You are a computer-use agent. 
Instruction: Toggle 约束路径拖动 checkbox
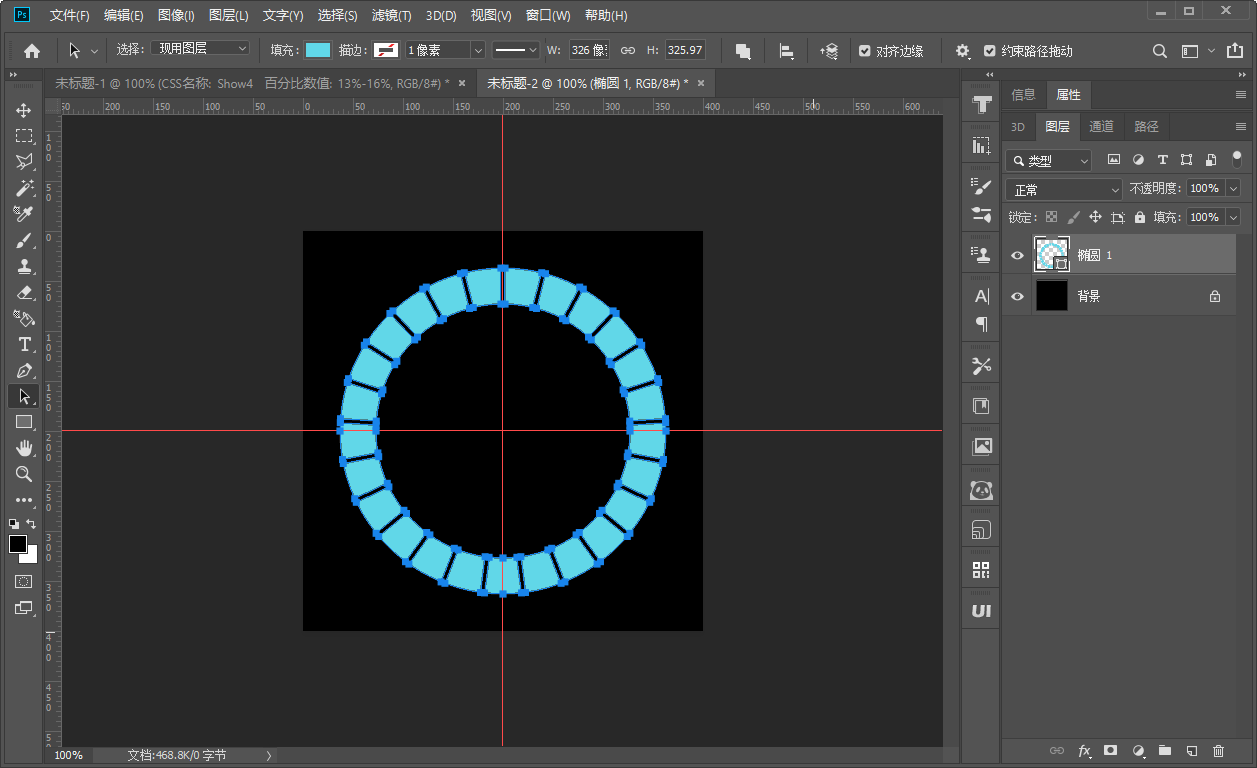(x=990, y=50)
